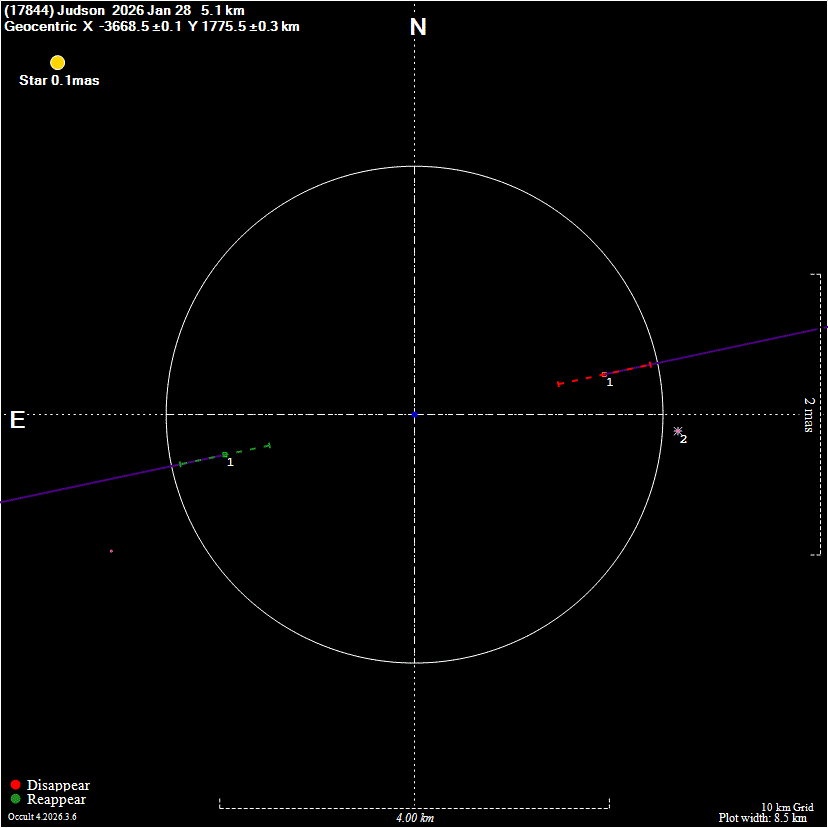Select the pink asterisk marker labeled 2
The image size is (828, 828).
click(x=678, y=431)
